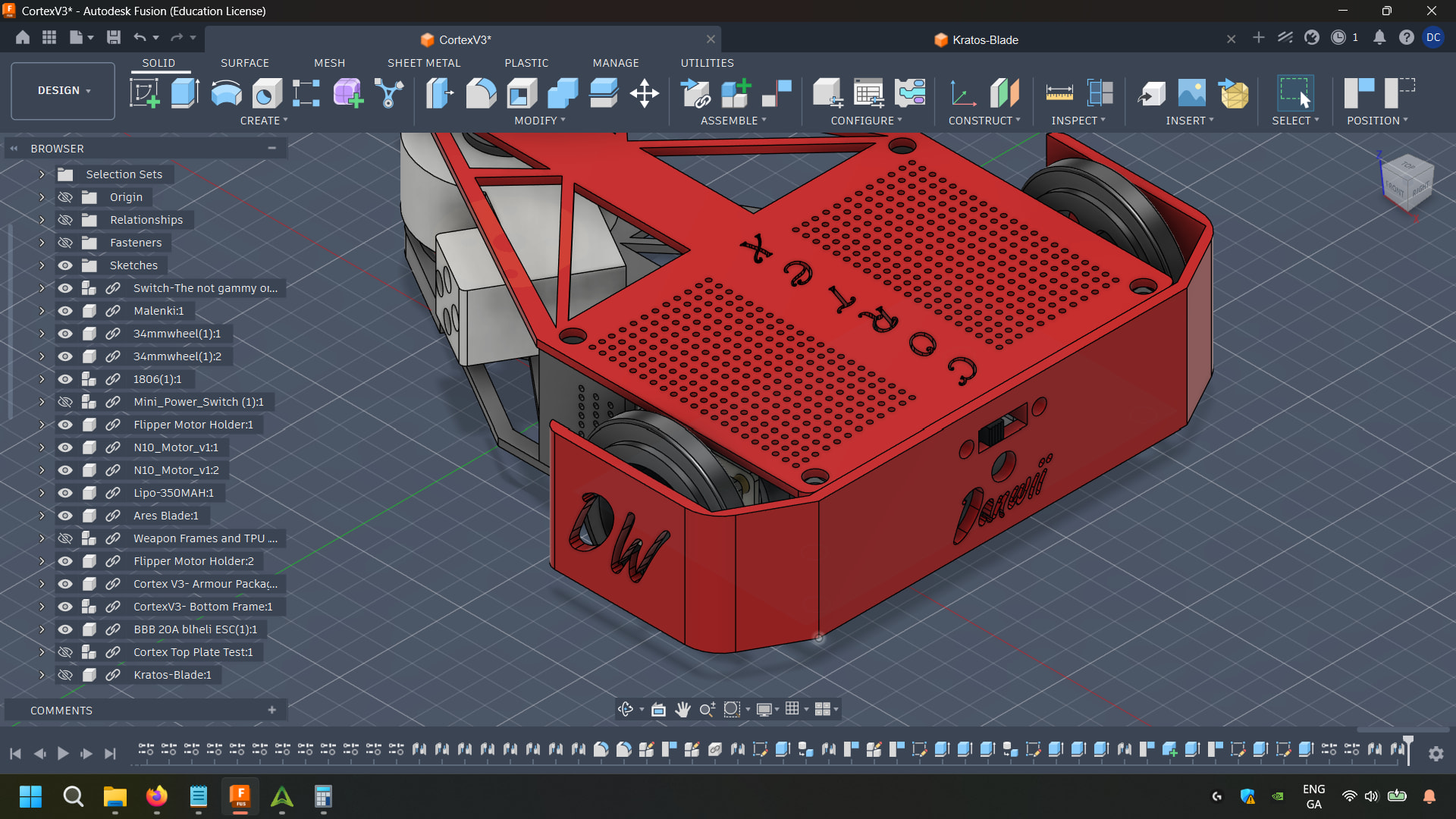Select the Revolve tool
Screen dimensions: 1456x819
click(x=226, y=93)
